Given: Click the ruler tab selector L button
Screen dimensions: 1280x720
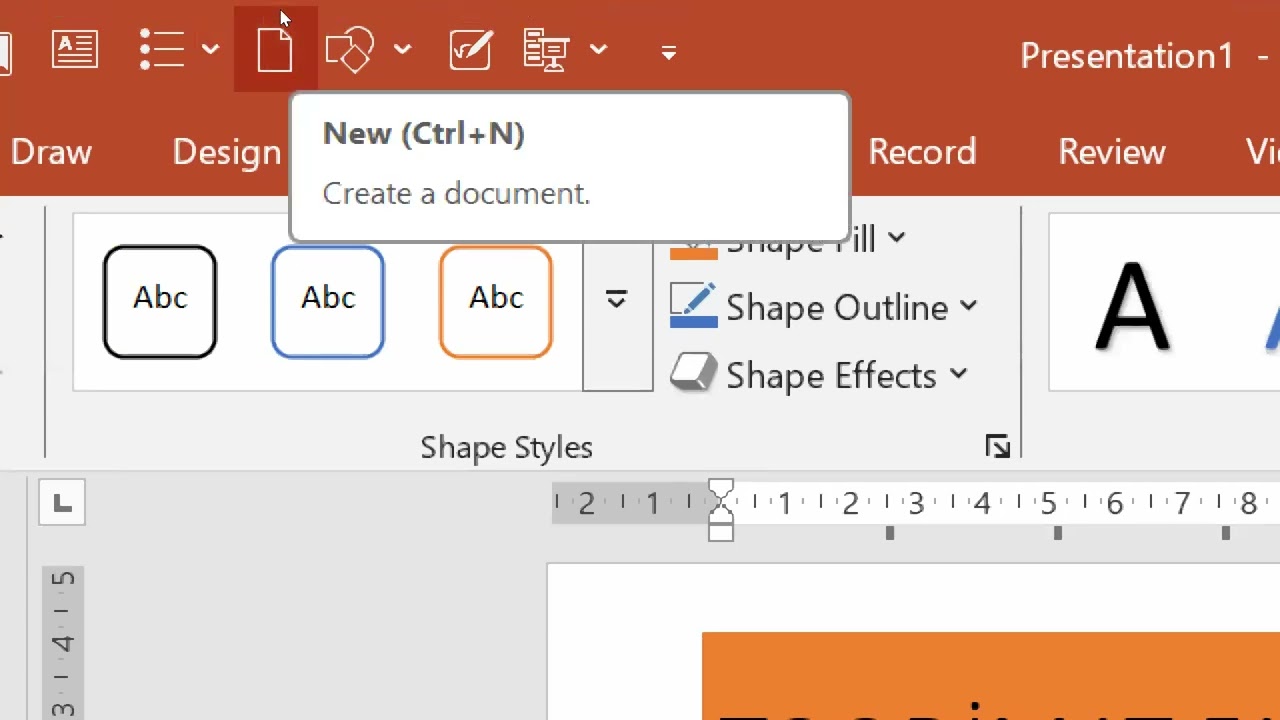Looking at the screenshot, I should pyautogui.click(x=62, y=503).
